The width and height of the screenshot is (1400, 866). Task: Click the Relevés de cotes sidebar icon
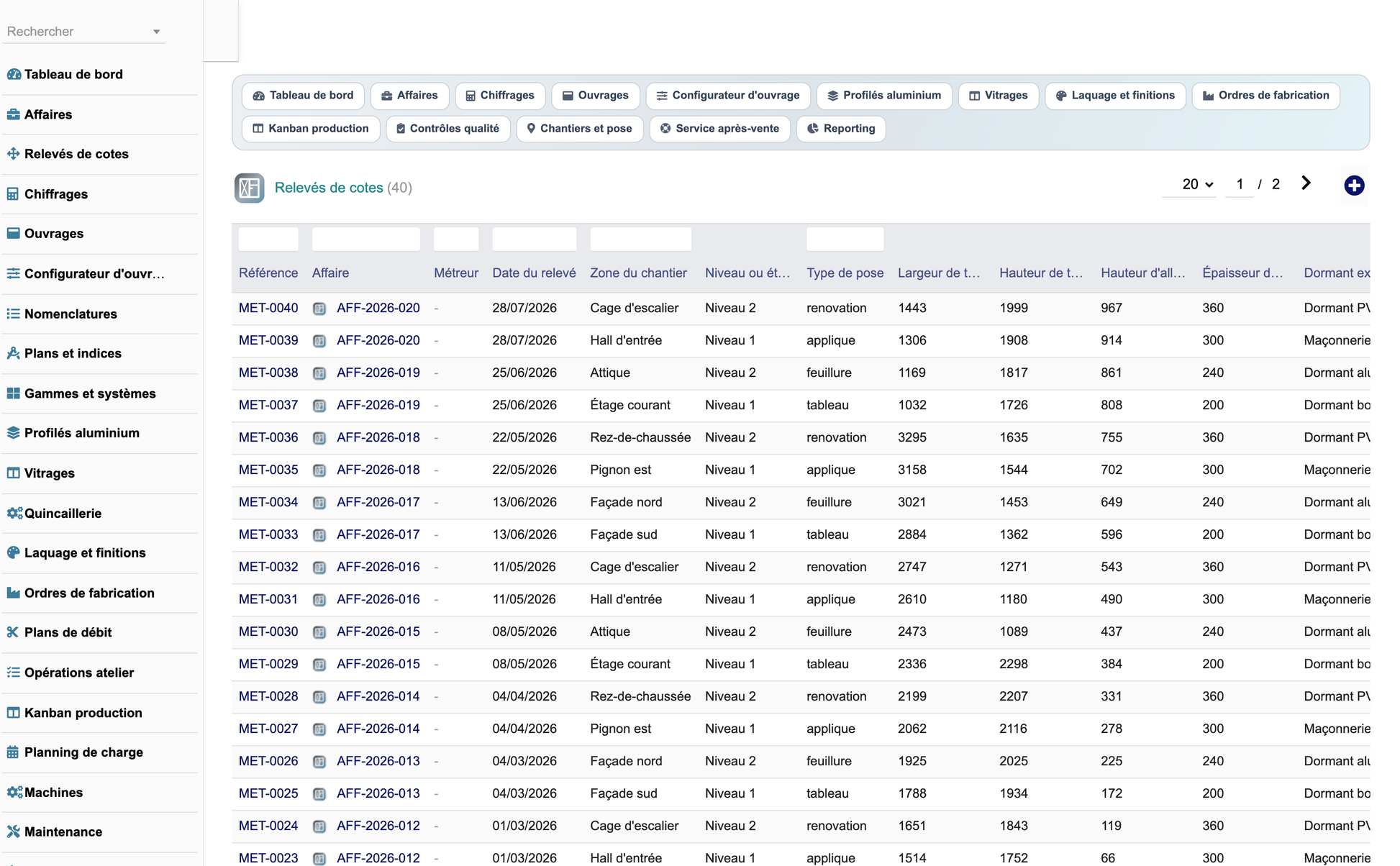14,154
